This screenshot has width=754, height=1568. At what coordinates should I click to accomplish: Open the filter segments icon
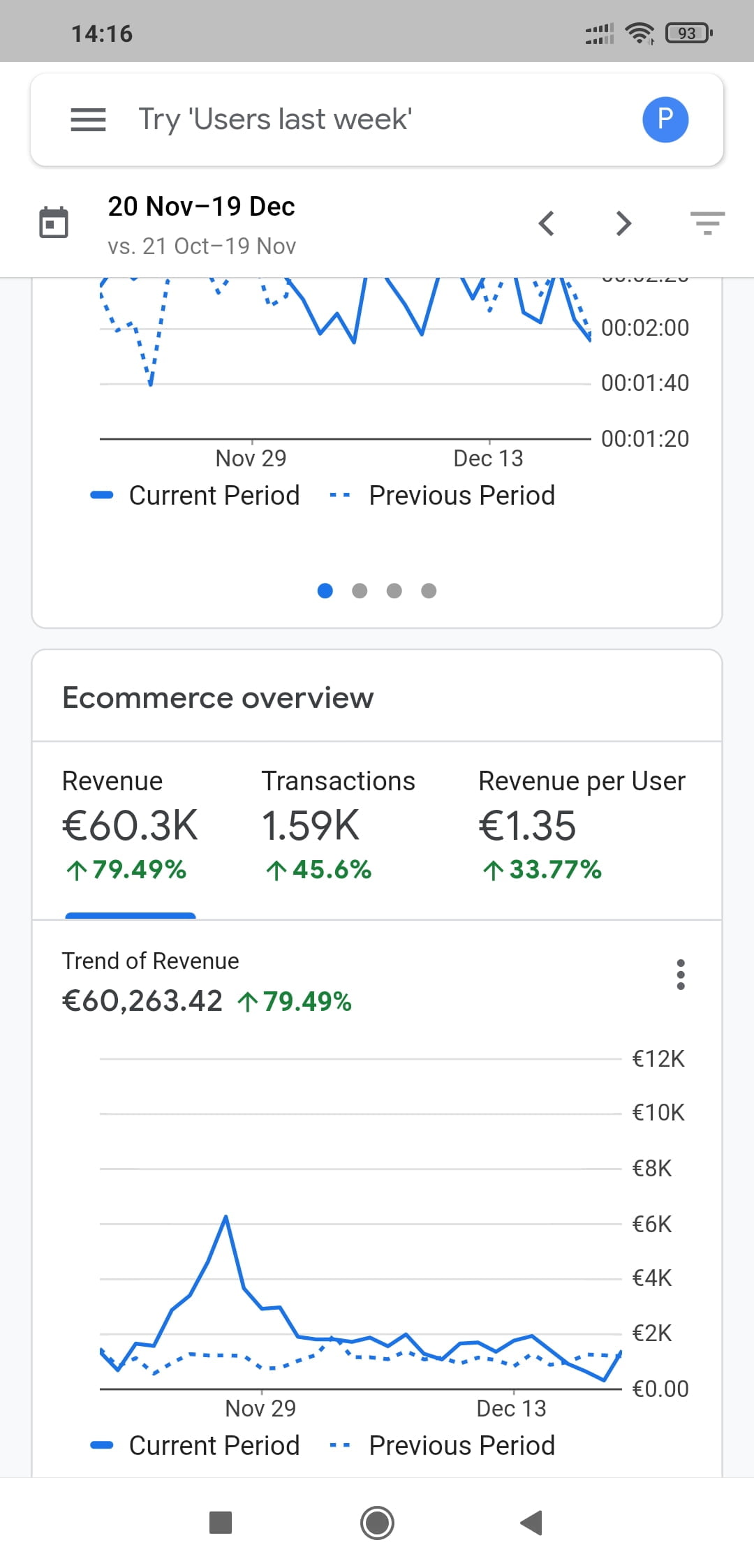tap(707, 223)
